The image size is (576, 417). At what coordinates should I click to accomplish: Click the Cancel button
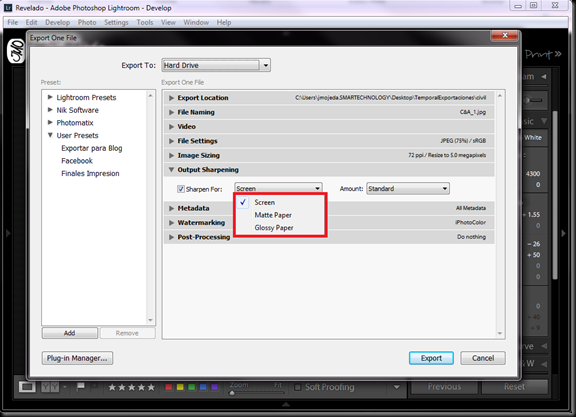click(x=483, y=358)
